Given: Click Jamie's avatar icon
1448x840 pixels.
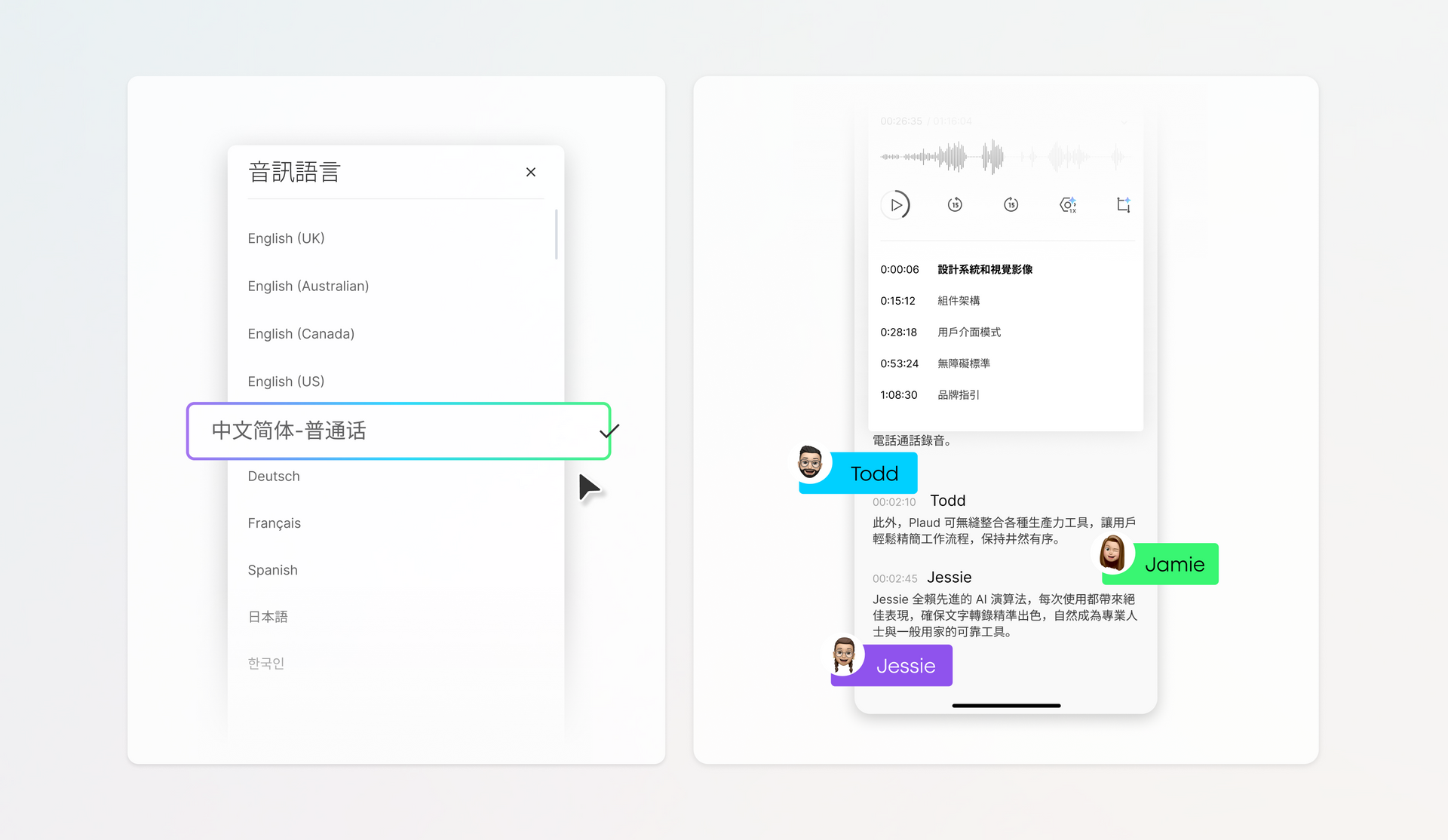Looking at the screenshot, I should (1112, 553).
